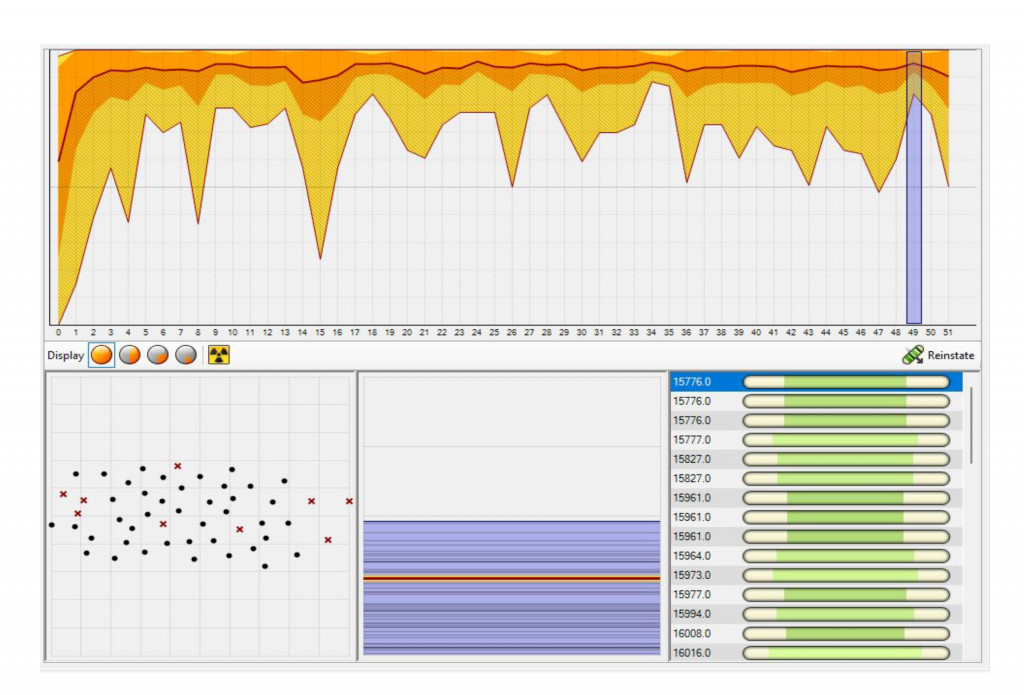Select the half-orange circle Display mode
The width and height of the screenshot is (1024, 695).
click(x=130, y=355)
